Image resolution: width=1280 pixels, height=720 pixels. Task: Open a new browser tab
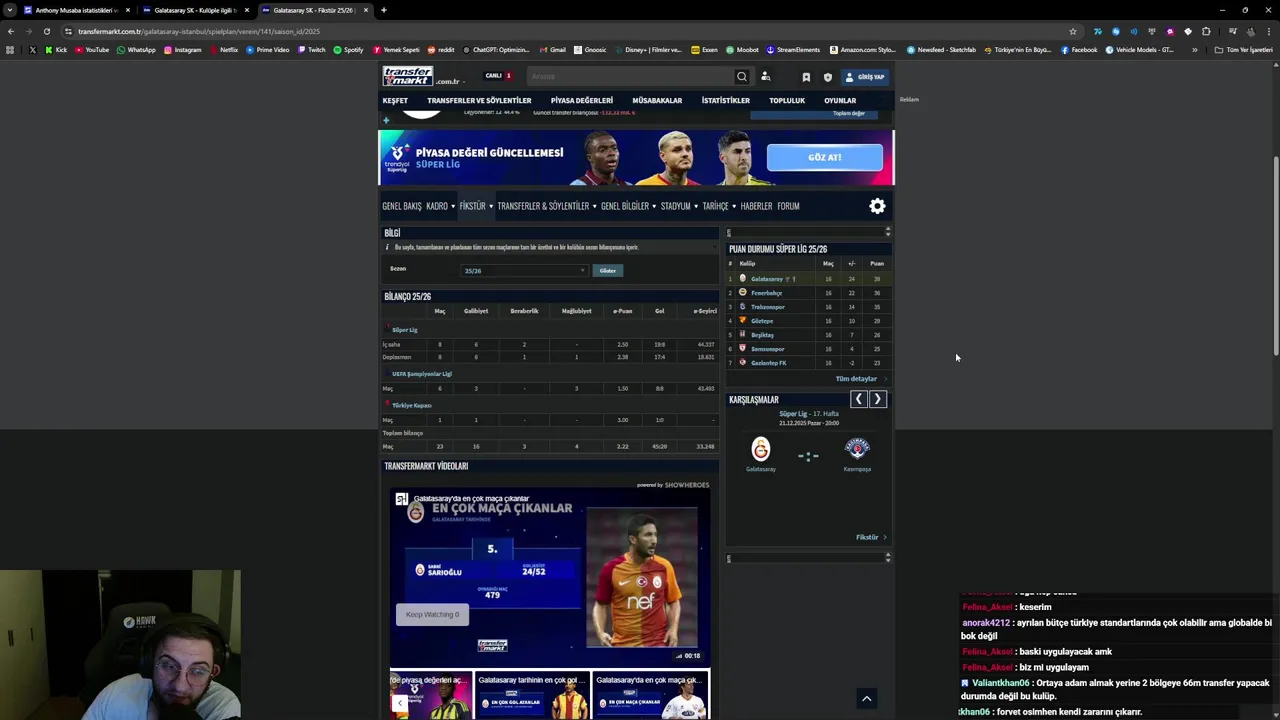point(384,10)
